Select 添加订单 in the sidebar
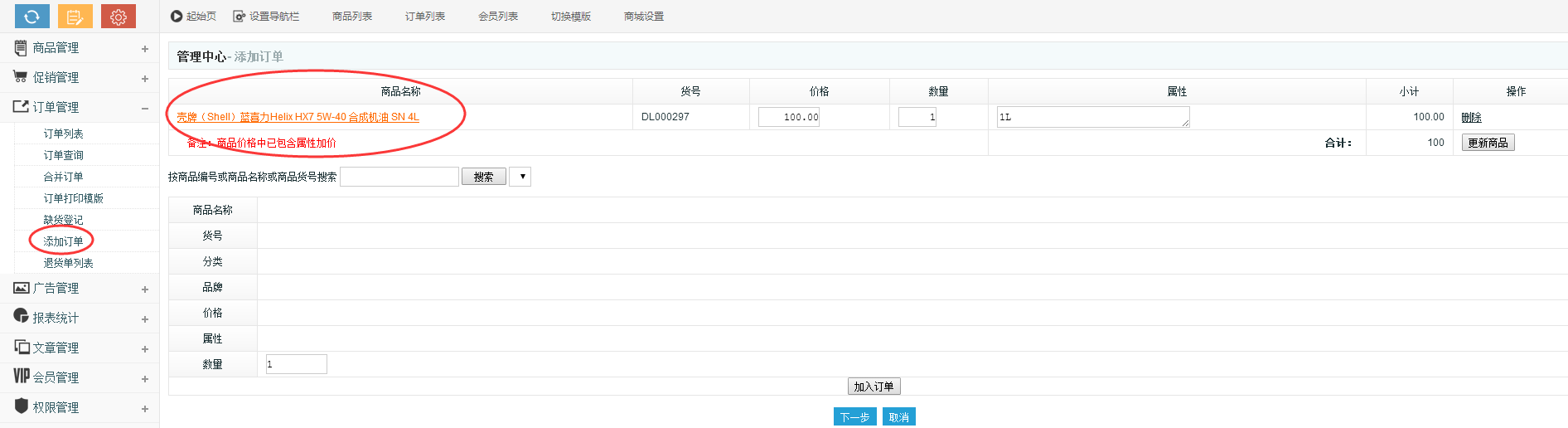The width and height of the screenshot is (1568, 428). pyautogui.click(x=64, y=241)
